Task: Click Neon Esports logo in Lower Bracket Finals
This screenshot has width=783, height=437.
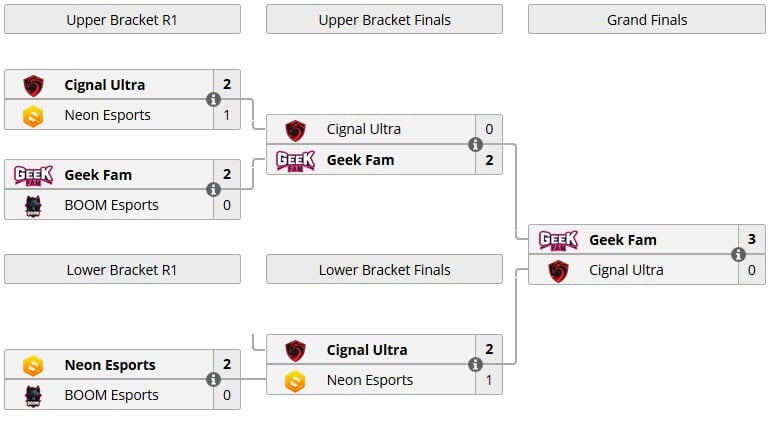Action: click(x=295, y=380)
